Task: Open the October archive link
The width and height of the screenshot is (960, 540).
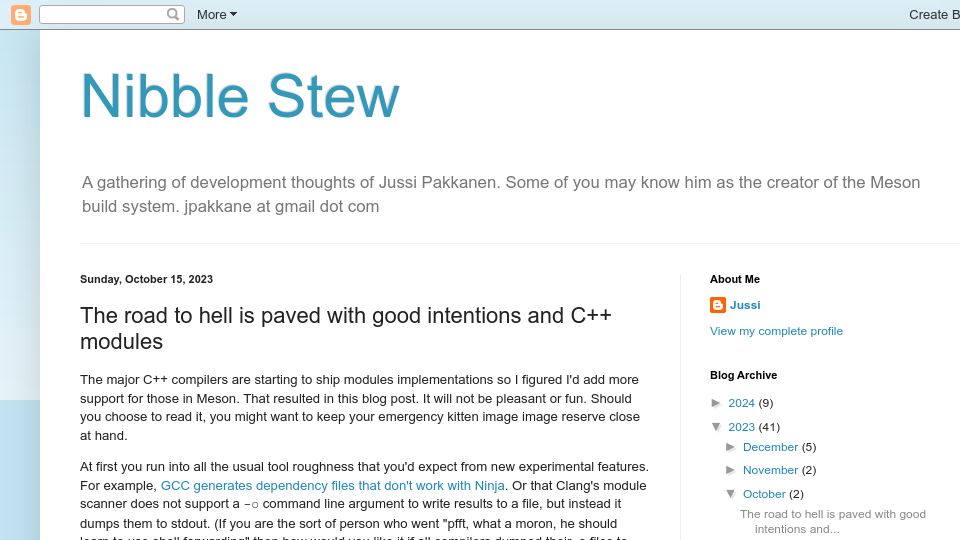Action: (x=764, y=494)
